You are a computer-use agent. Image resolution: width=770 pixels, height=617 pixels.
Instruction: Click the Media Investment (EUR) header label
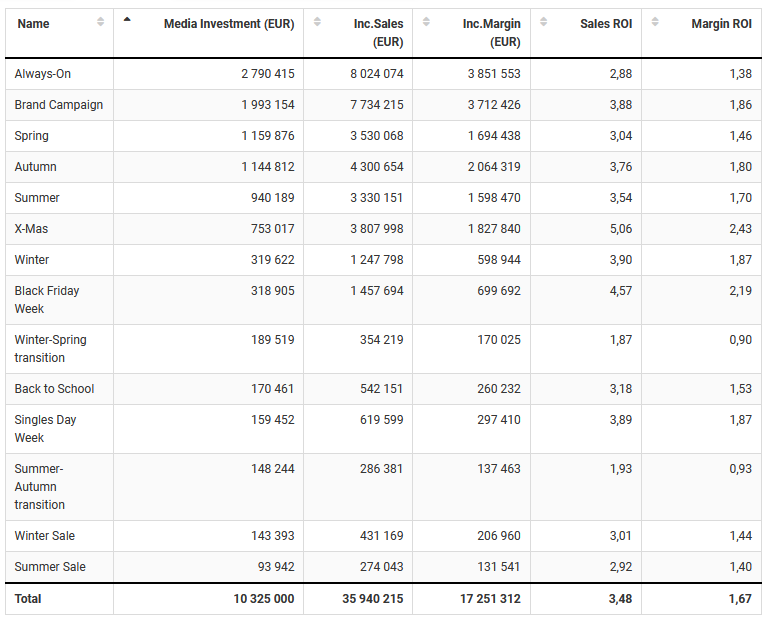click(x=229, y=23)
